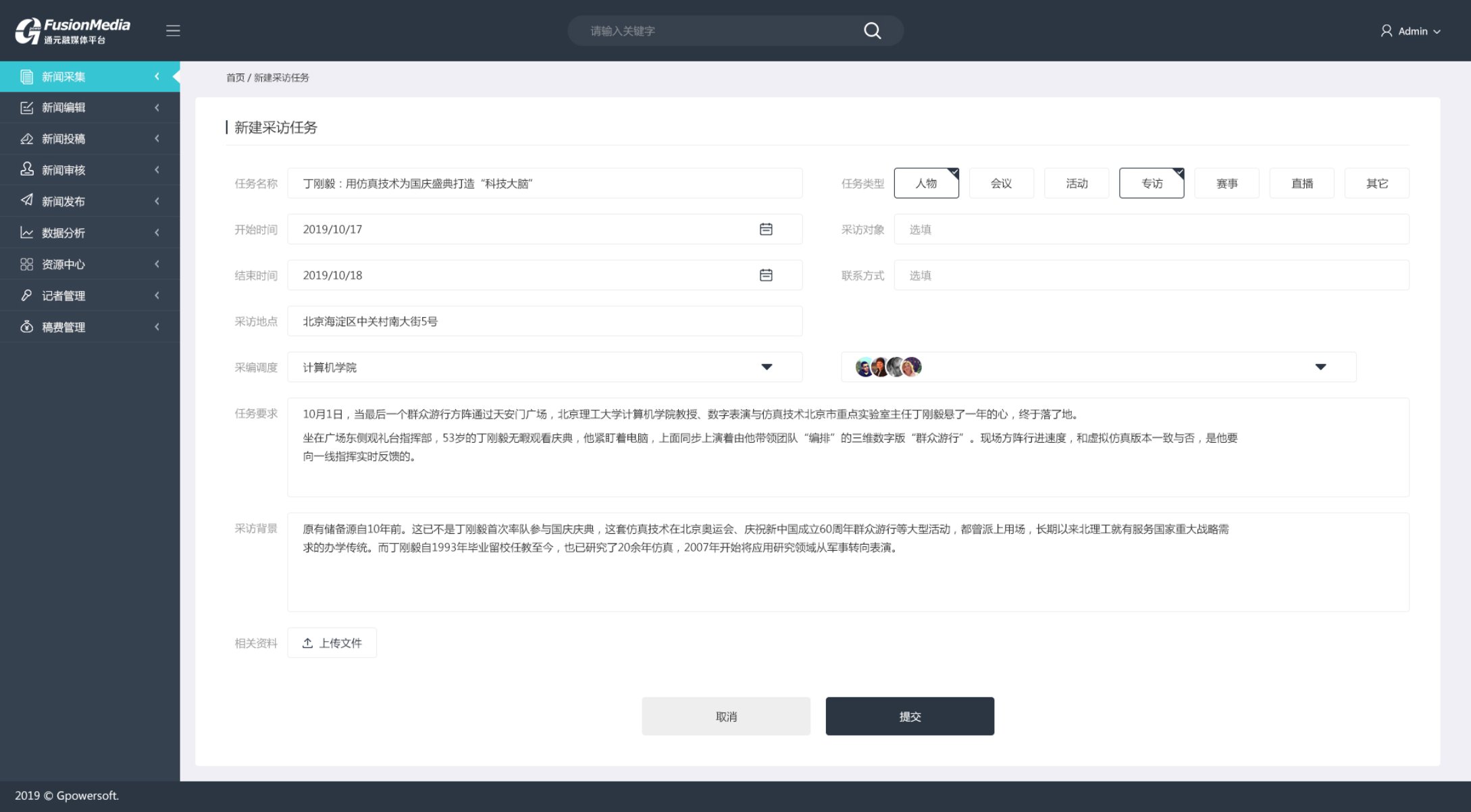Open calendar picker for start time
This screenshot has width=1471, height=812.
tap(766, 229)
